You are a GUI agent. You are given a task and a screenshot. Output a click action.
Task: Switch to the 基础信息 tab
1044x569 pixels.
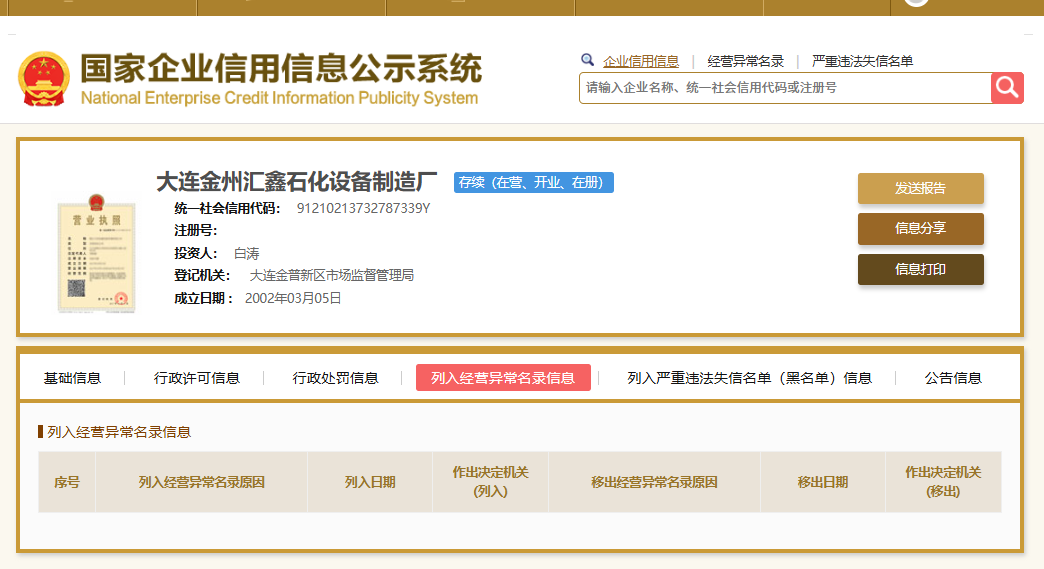pyautogui.click(x=72, y=378)
